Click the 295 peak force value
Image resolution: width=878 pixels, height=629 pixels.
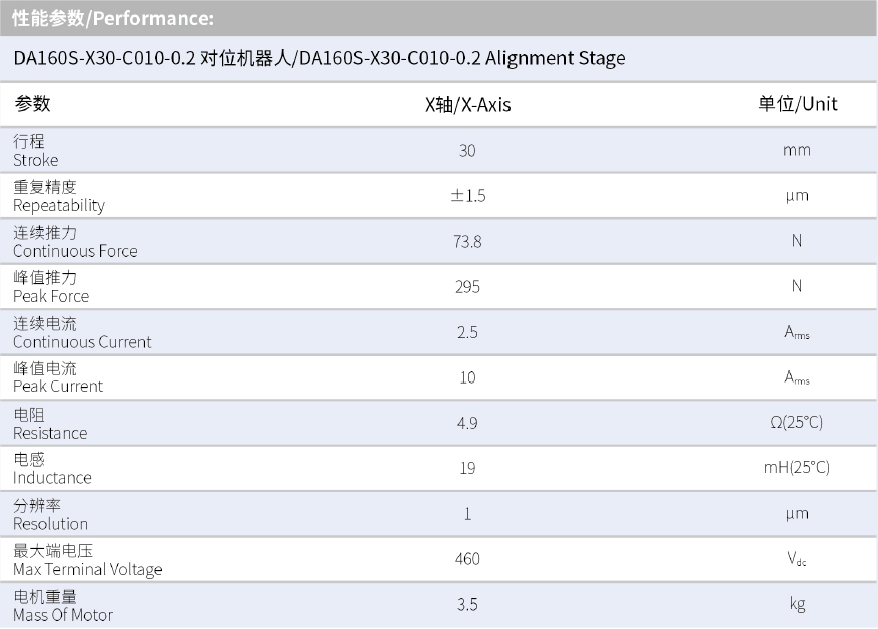[x=467, y=287]
